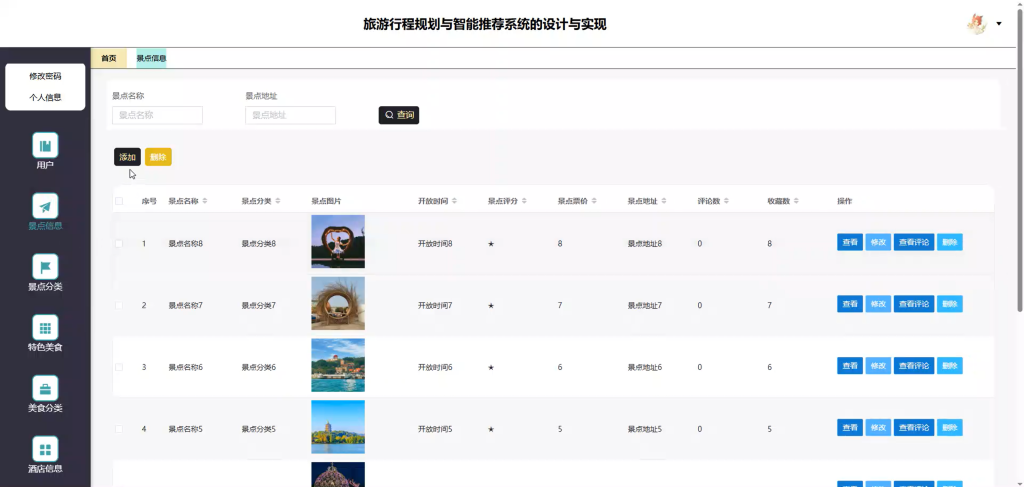Sort by 评论数 column arrows

(726, 201)
